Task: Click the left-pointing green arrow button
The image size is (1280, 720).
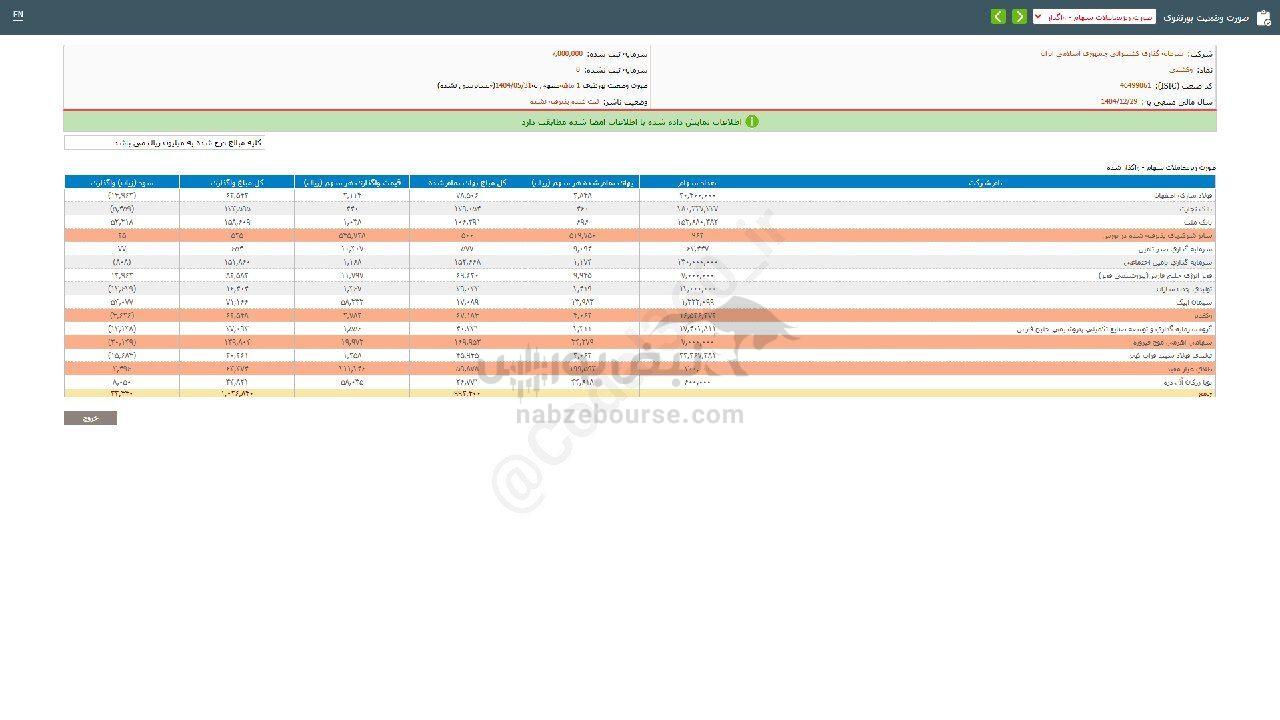Action: 998,17
